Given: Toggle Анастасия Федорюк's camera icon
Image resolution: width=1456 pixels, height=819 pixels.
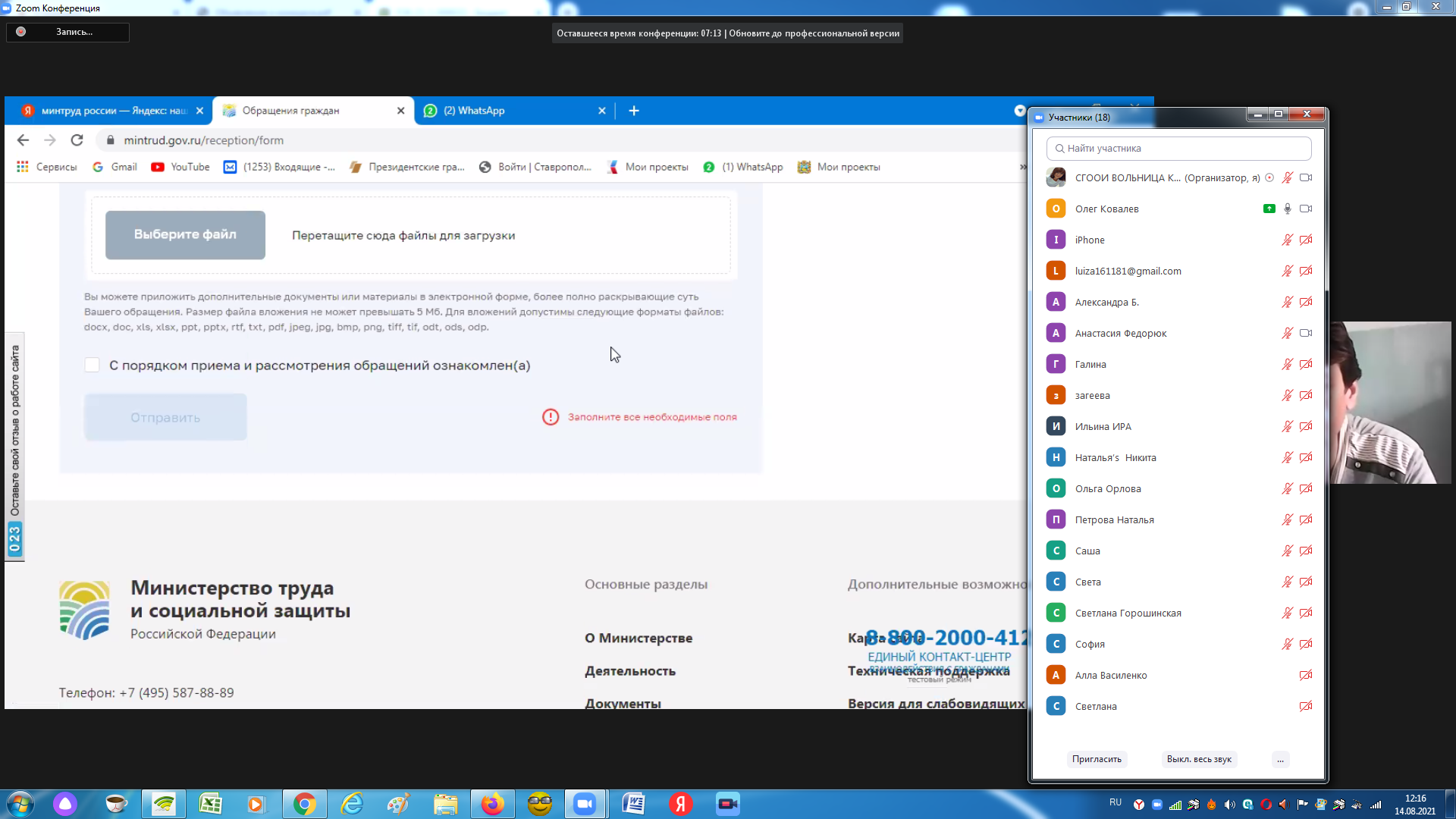Looking at the screenshot, I should [x=1306, y=333].
